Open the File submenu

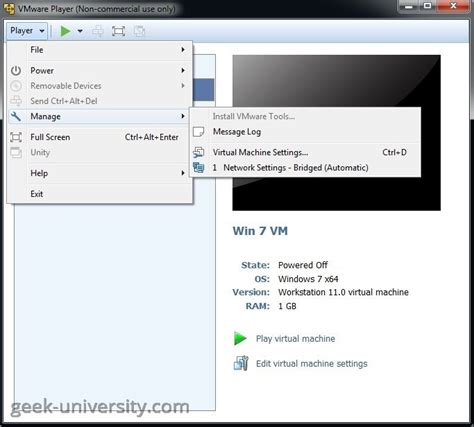click(x=100, y=50)
